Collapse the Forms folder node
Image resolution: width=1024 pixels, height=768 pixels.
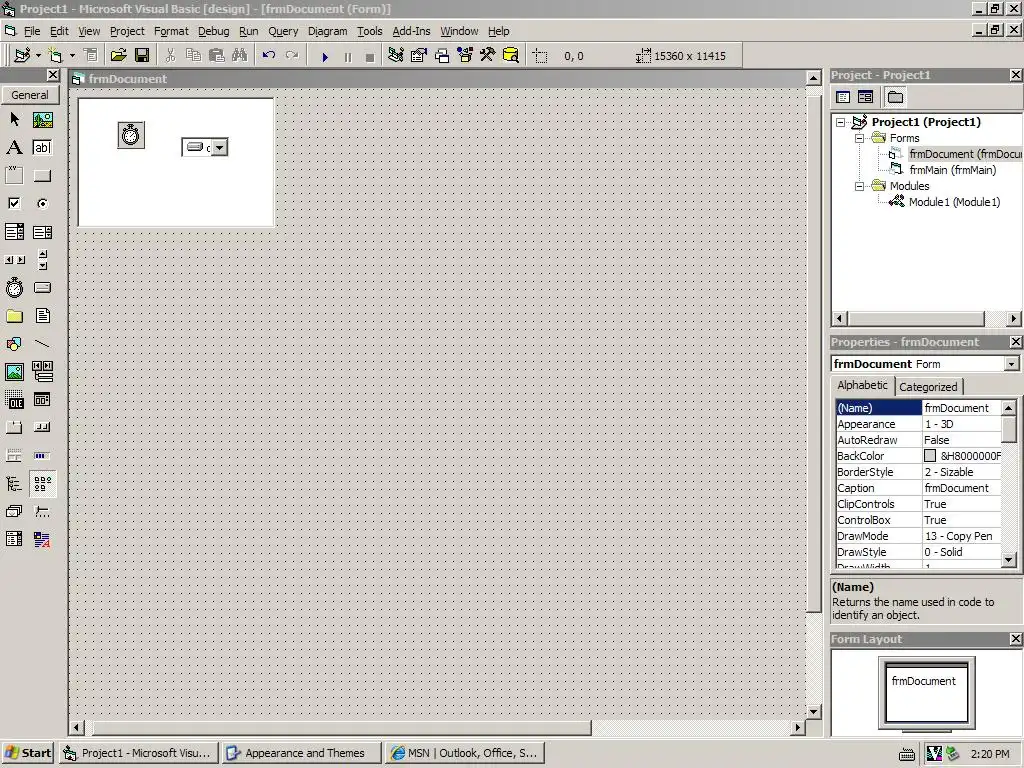(x=859, y=138)
